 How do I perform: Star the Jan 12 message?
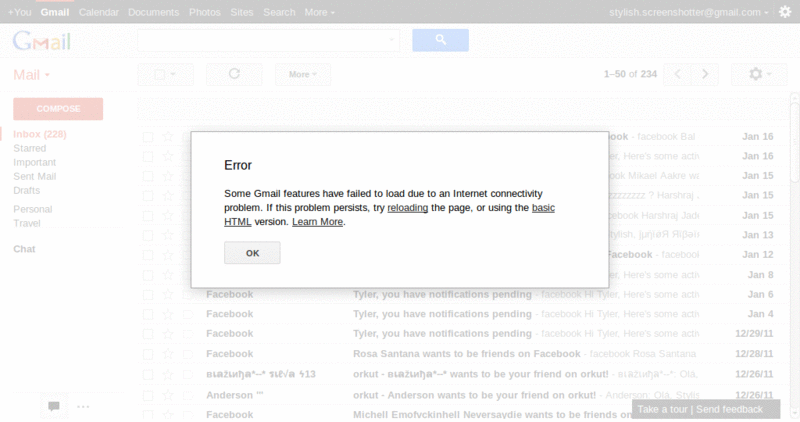click(x=168, y=255)
